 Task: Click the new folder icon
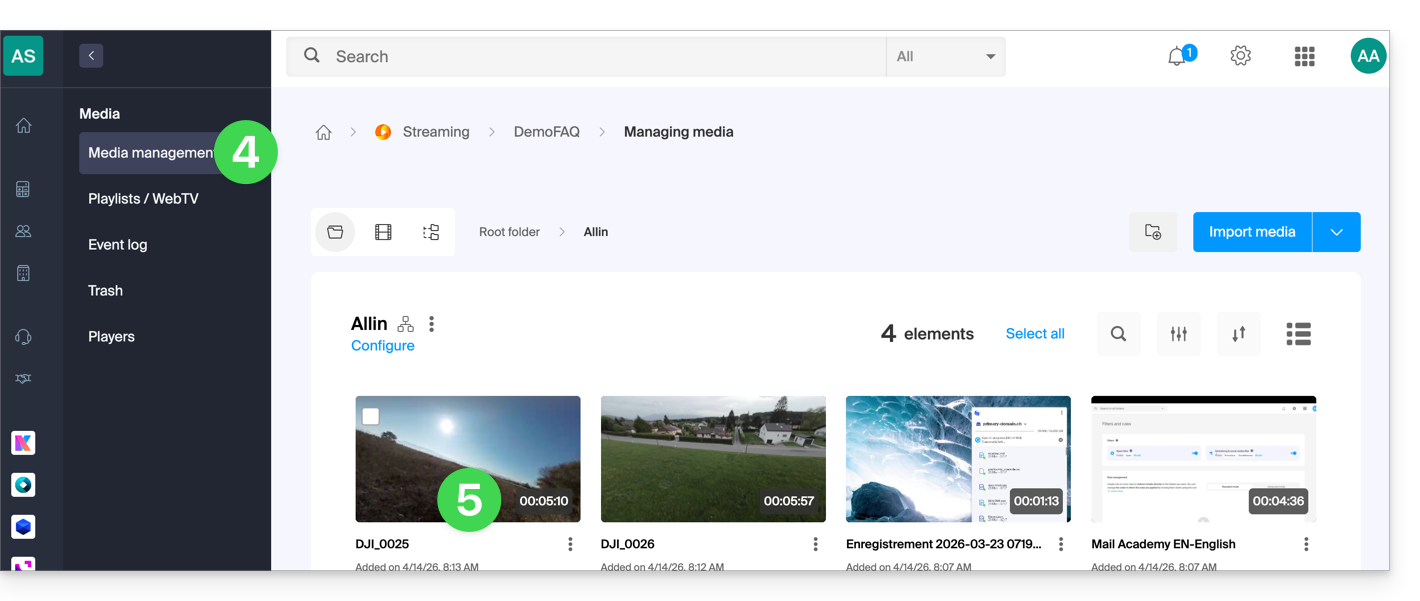[1153, 232]
